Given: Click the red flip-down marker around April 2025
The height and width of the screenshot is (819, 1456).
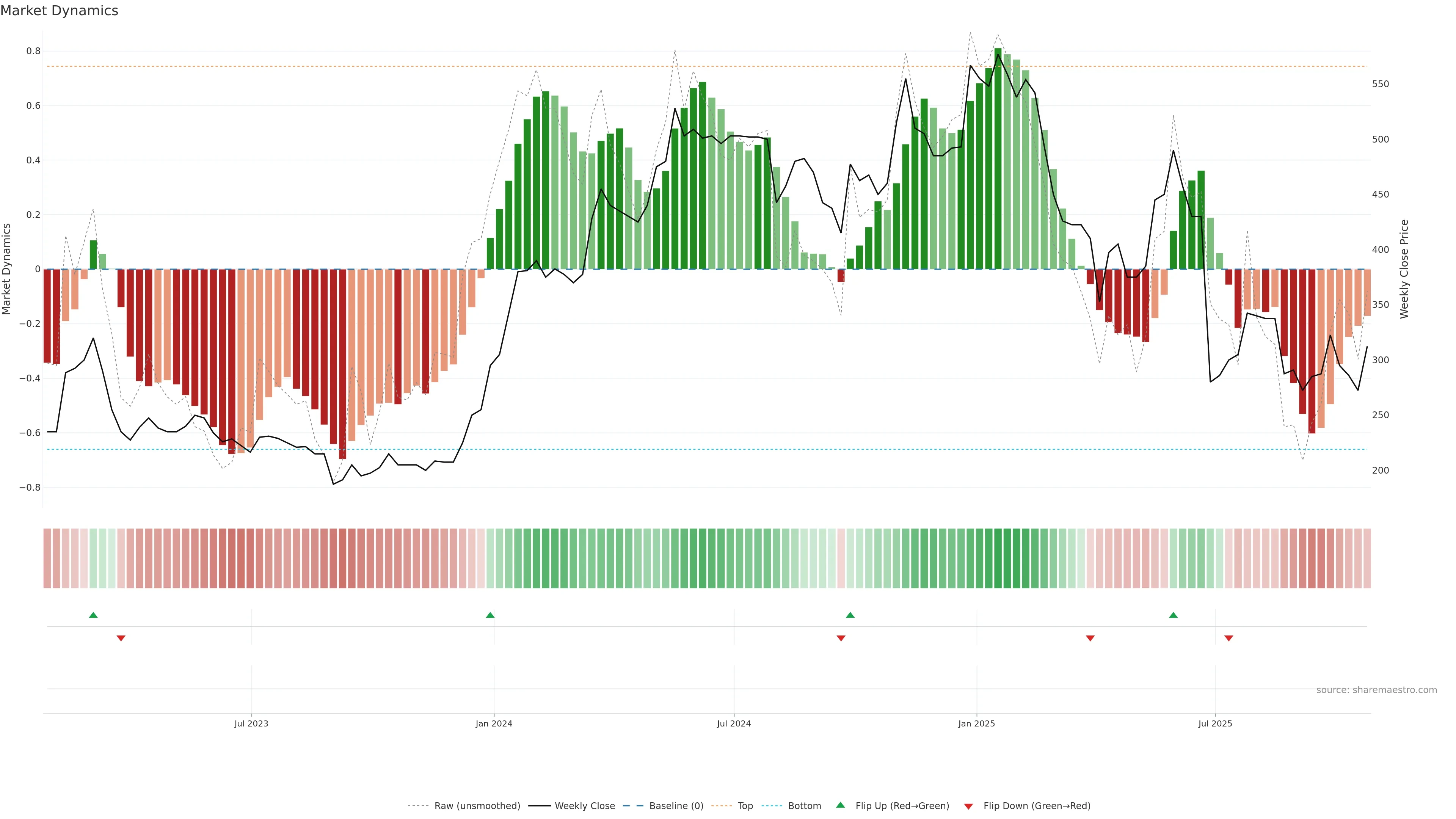Looking at the screenshot, I should pyautogui.click(x=1090, y=638).
